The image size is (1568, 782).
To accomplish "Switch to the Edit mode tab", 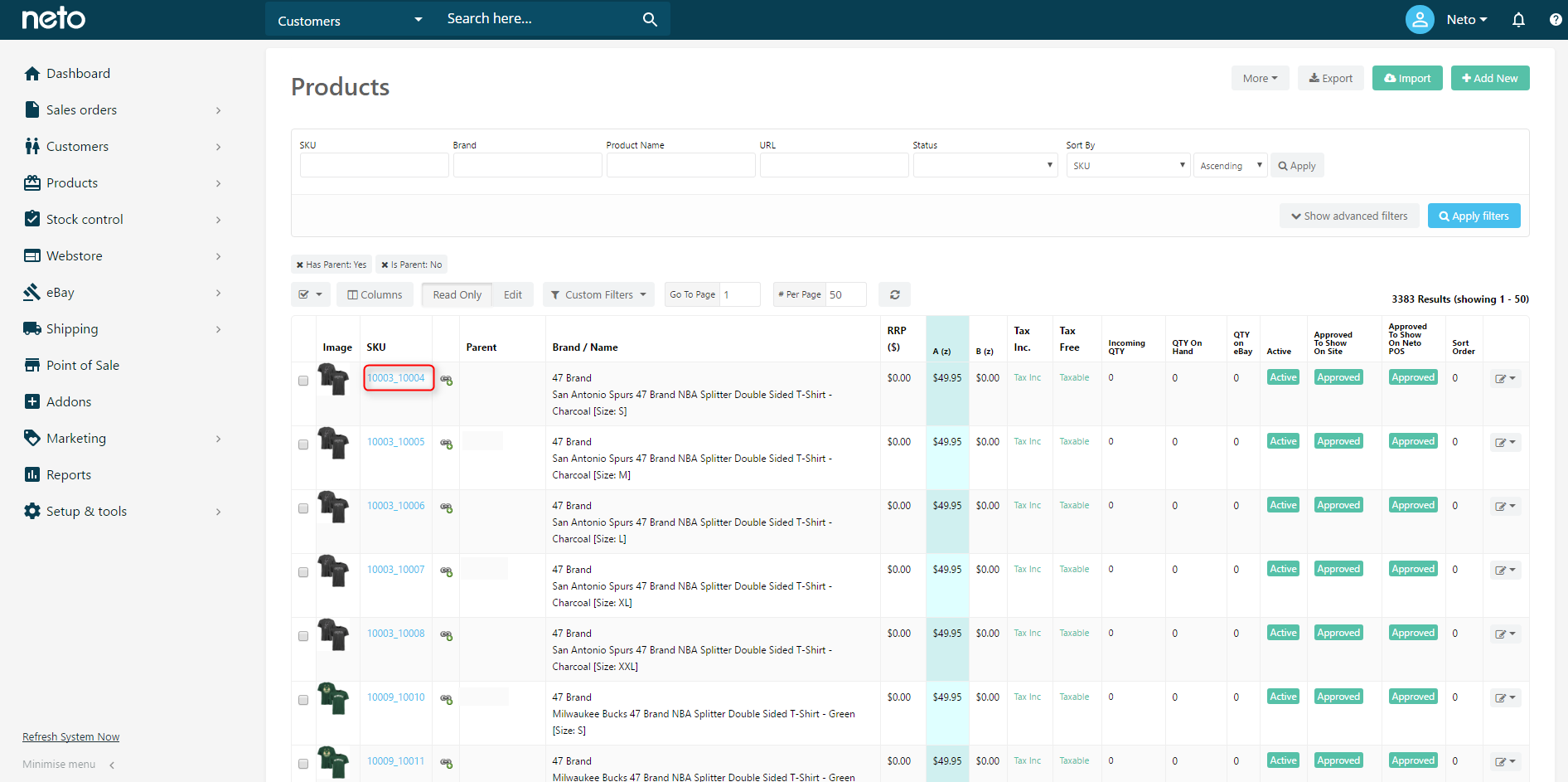I will point(513,294).
